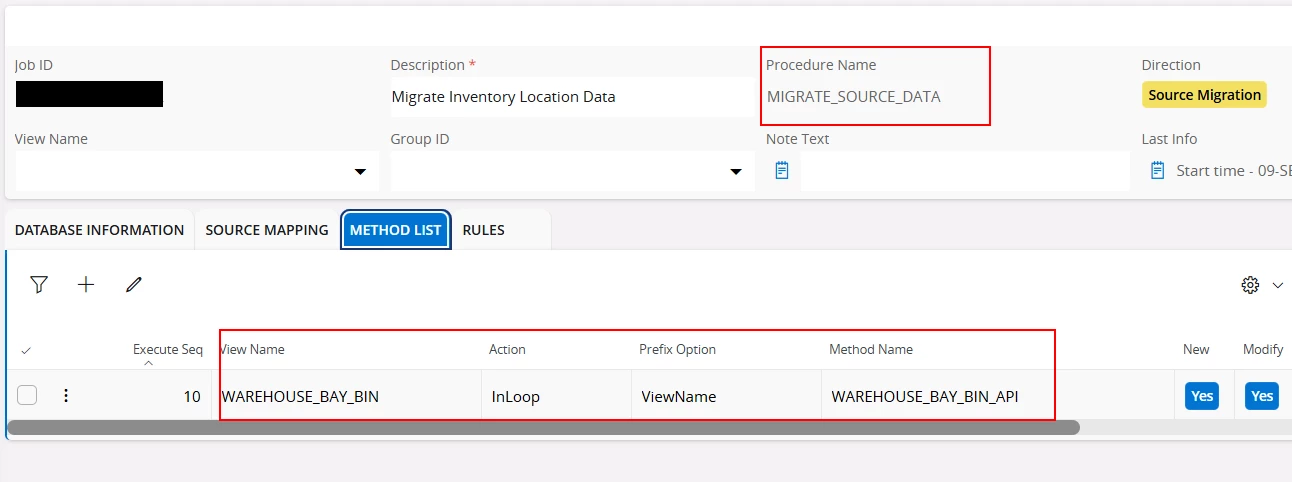The image size is (1292, 482).
Task: Click the Prefix Option column header
Action: [x=677, y=349]
